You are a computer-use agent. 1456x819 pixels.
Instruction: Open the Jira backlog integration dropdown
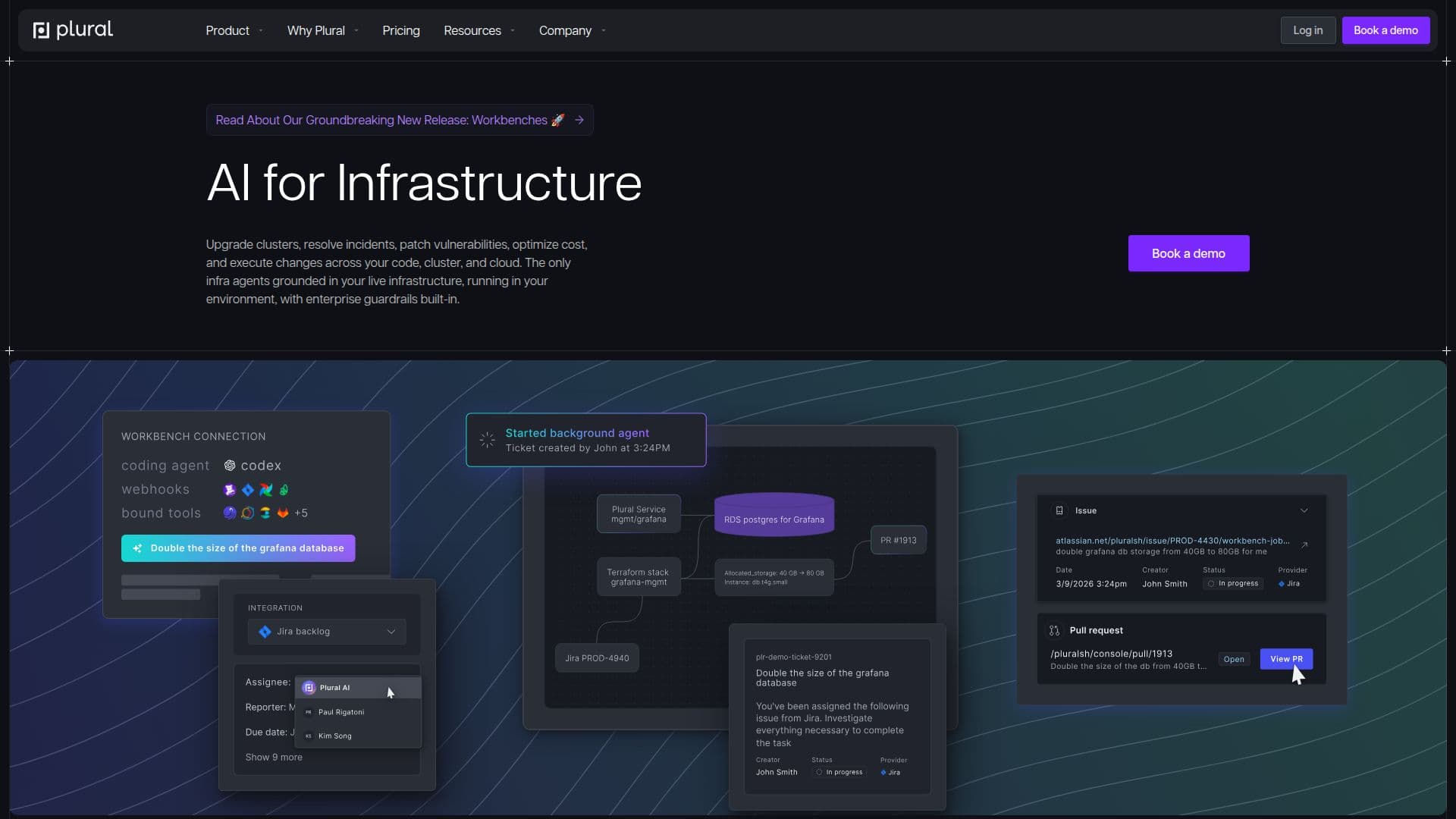click(327, 632)
